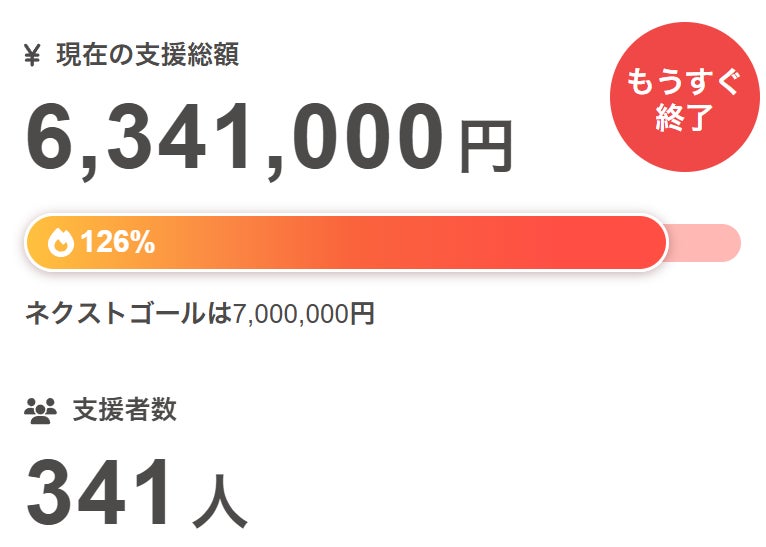Click the 人 unit after supporter count

pos(219,503)
